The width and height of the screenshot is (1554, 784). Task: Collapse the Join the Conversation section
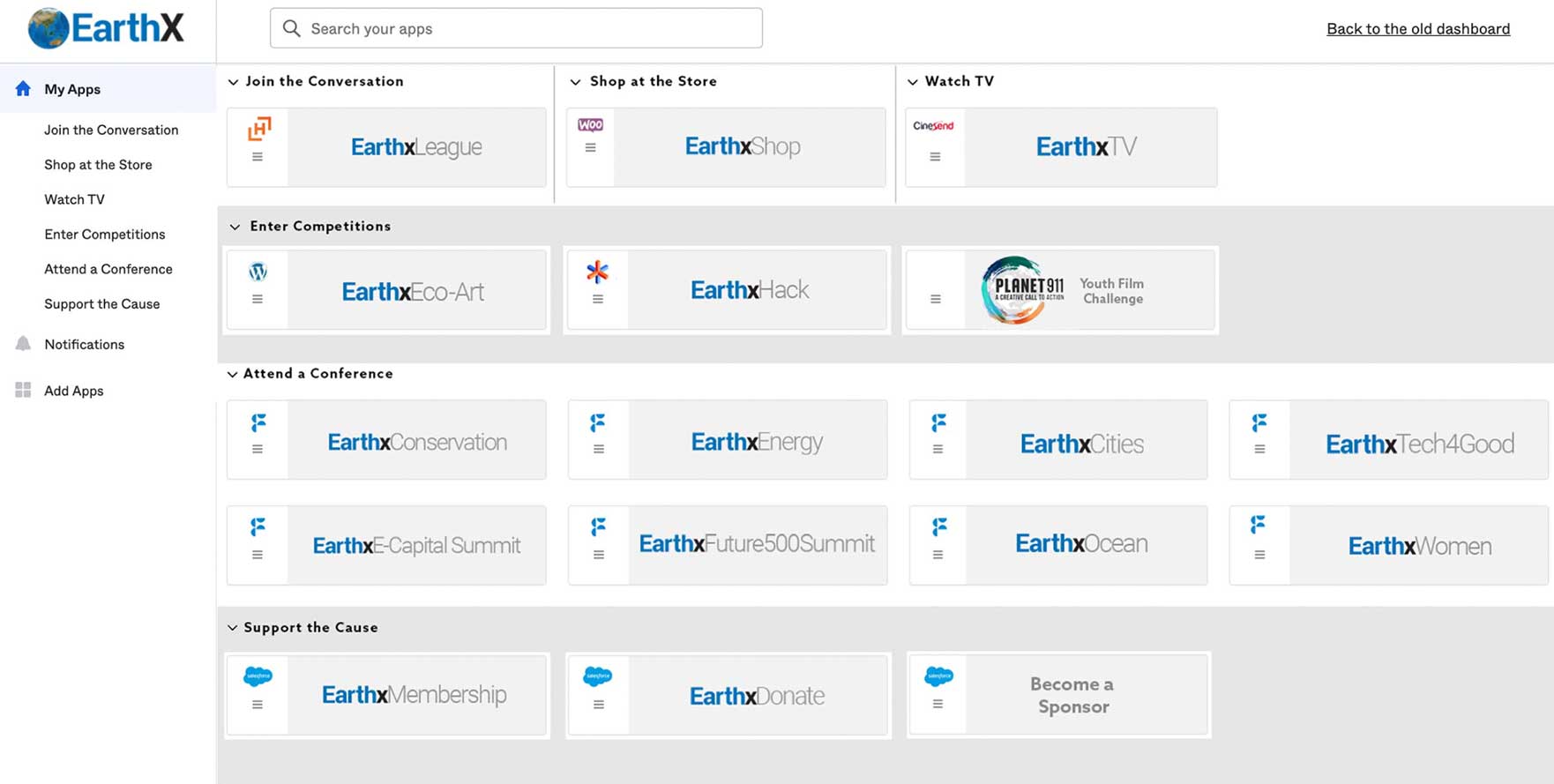[233, 82]
